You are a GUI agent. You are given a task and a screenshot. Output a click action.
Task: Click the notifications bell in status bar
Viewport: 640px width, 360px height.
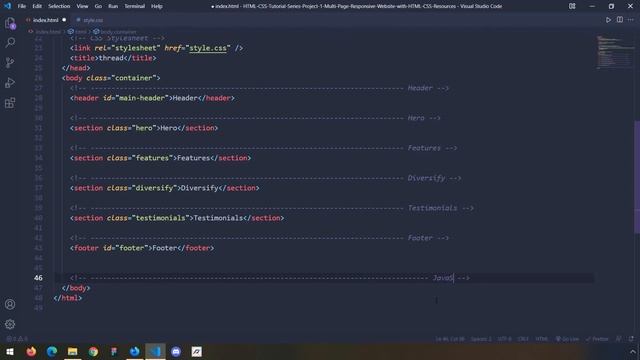[x=631, y=339]
